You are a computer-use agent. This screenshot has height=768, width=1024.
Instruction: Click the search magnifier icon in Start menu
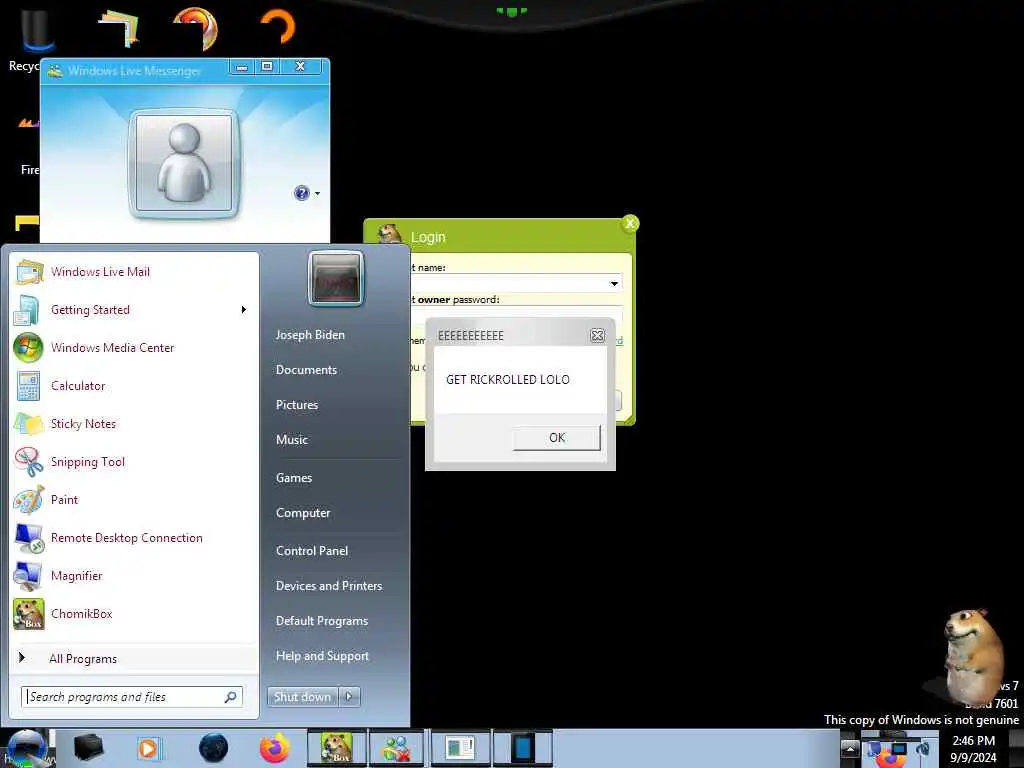pyautogui.click(x=231, y=697)
